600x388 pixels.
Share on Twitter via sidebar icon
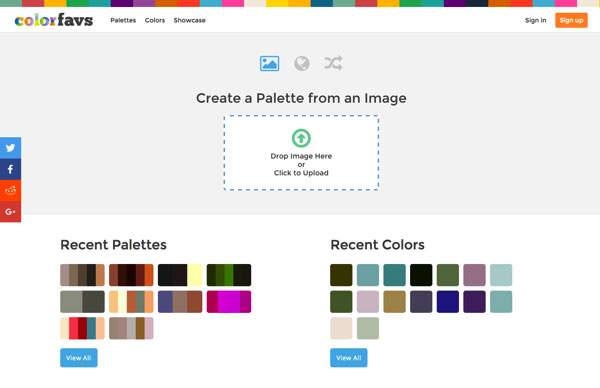coord(10,148)
